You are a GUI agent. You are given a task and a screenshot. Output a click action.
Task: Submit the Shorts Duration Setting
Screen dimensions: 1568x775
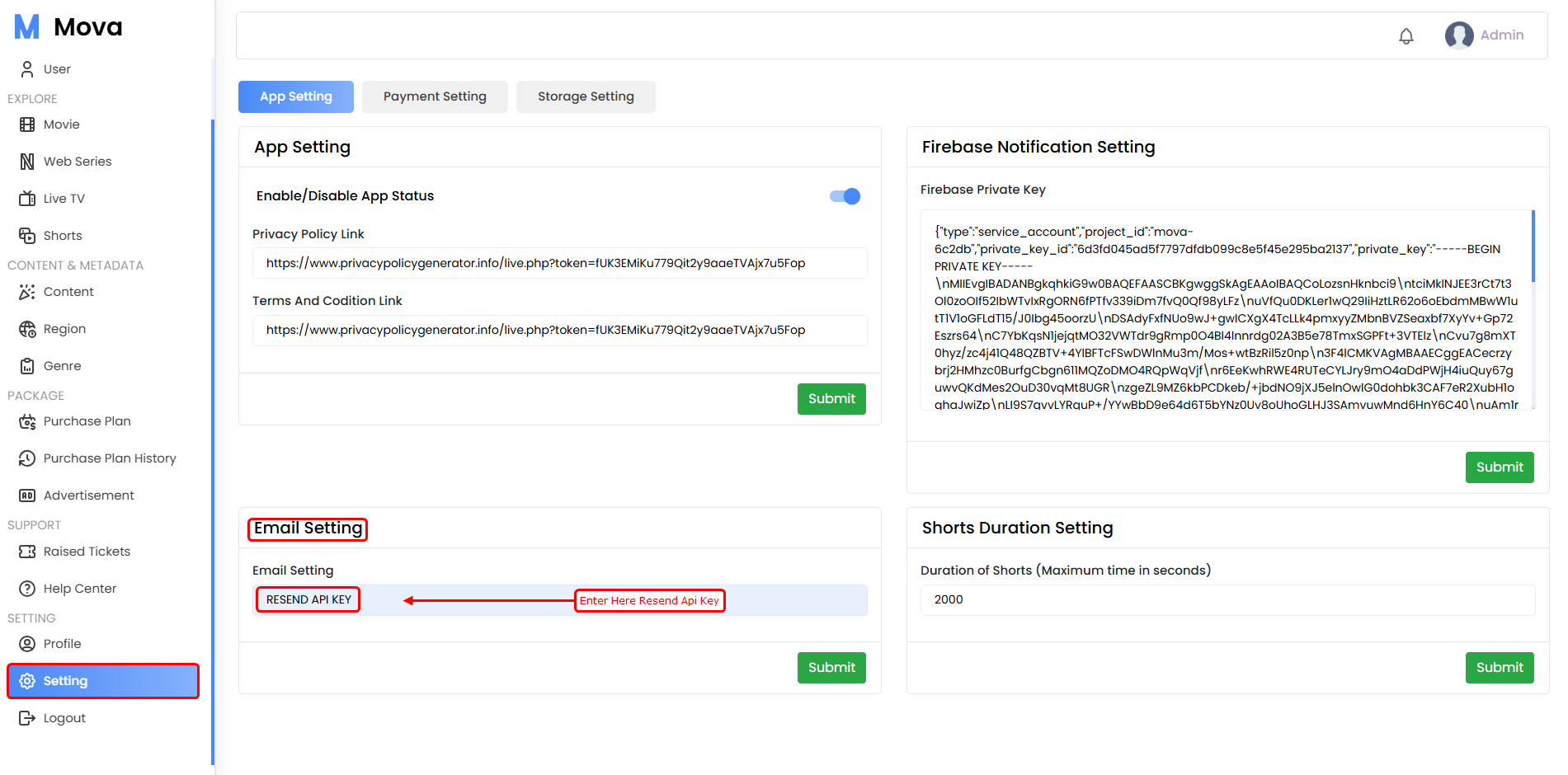pos(1499,668)
